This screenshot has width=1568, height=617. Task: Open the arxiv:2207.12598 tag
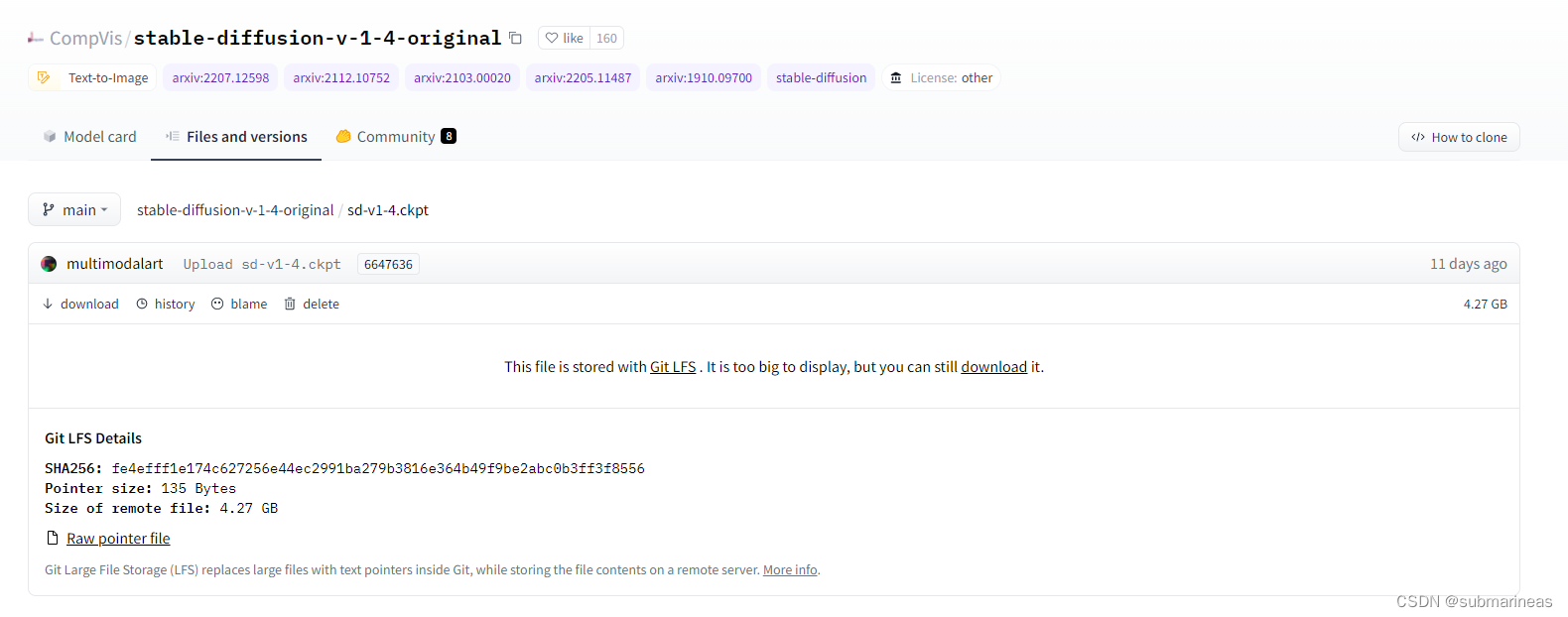220,77
